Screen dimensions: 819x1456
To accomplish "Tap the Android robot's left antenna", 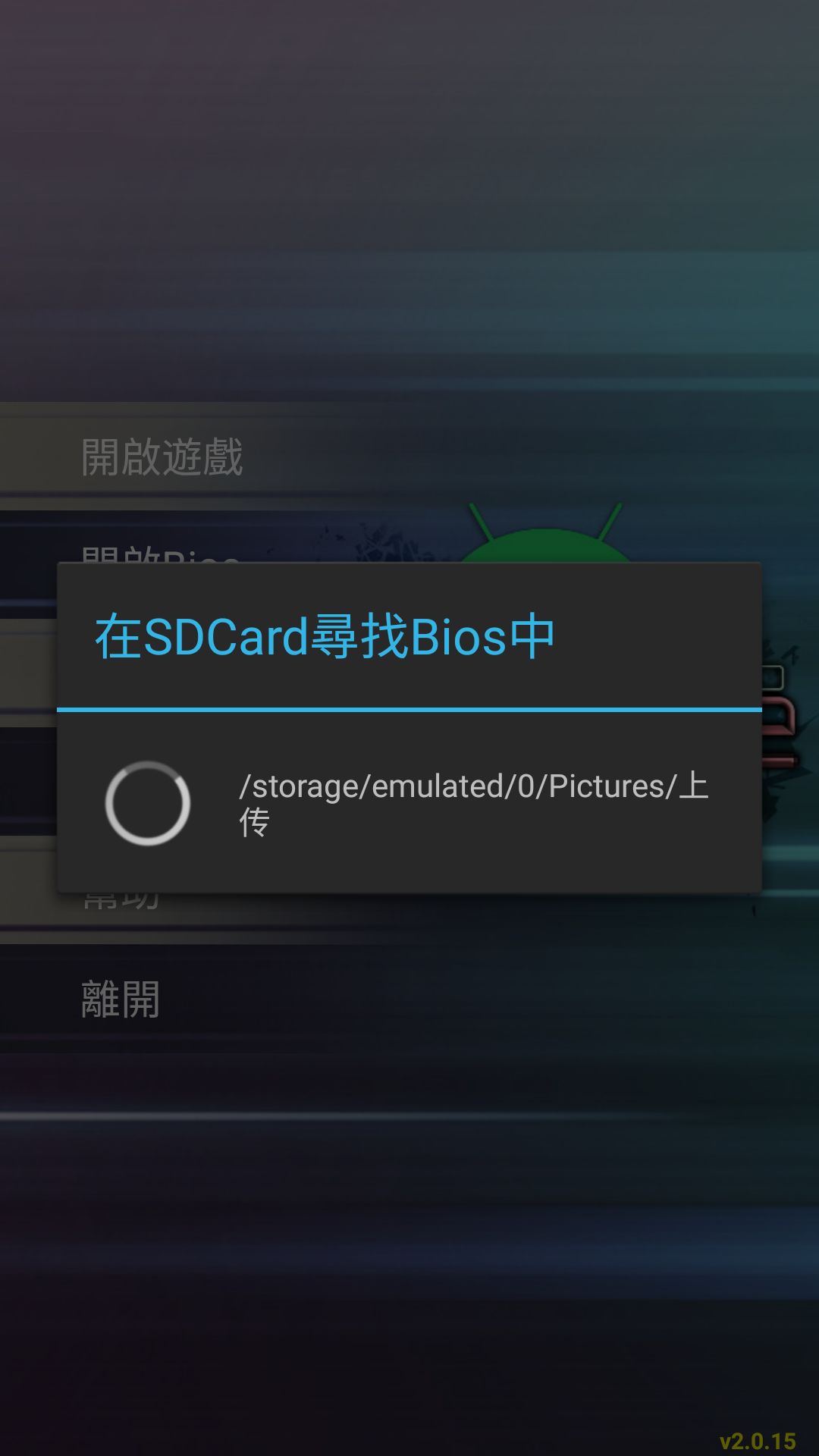I will (x=481, y=520).
